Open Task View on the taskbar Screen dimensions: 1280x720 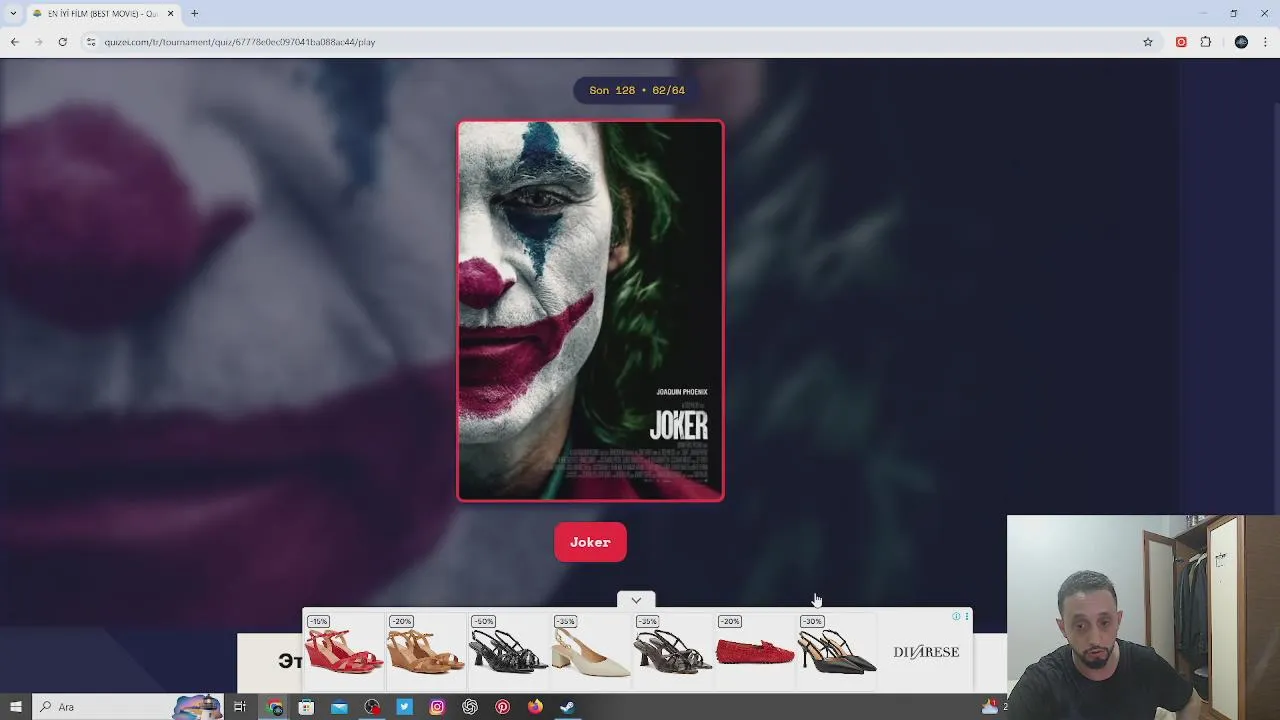pos(240,707)
